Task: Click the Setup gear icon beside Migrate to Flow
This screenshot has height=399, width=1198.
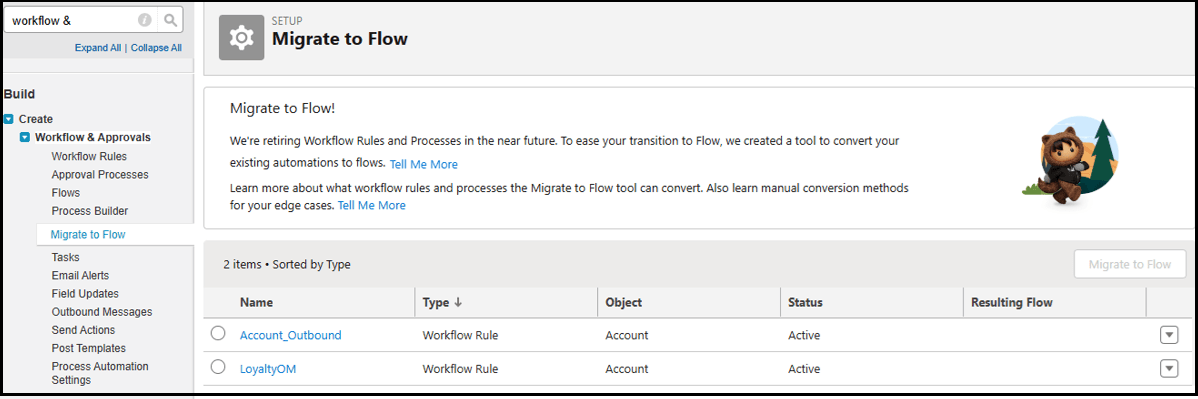Action: coord(241,37)
